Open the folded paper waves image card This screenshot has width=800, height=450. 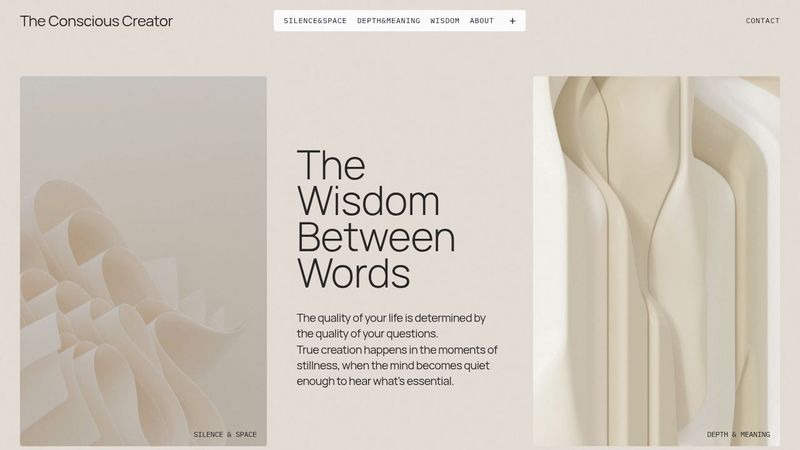pyautogui.click(x=143, y=261)
